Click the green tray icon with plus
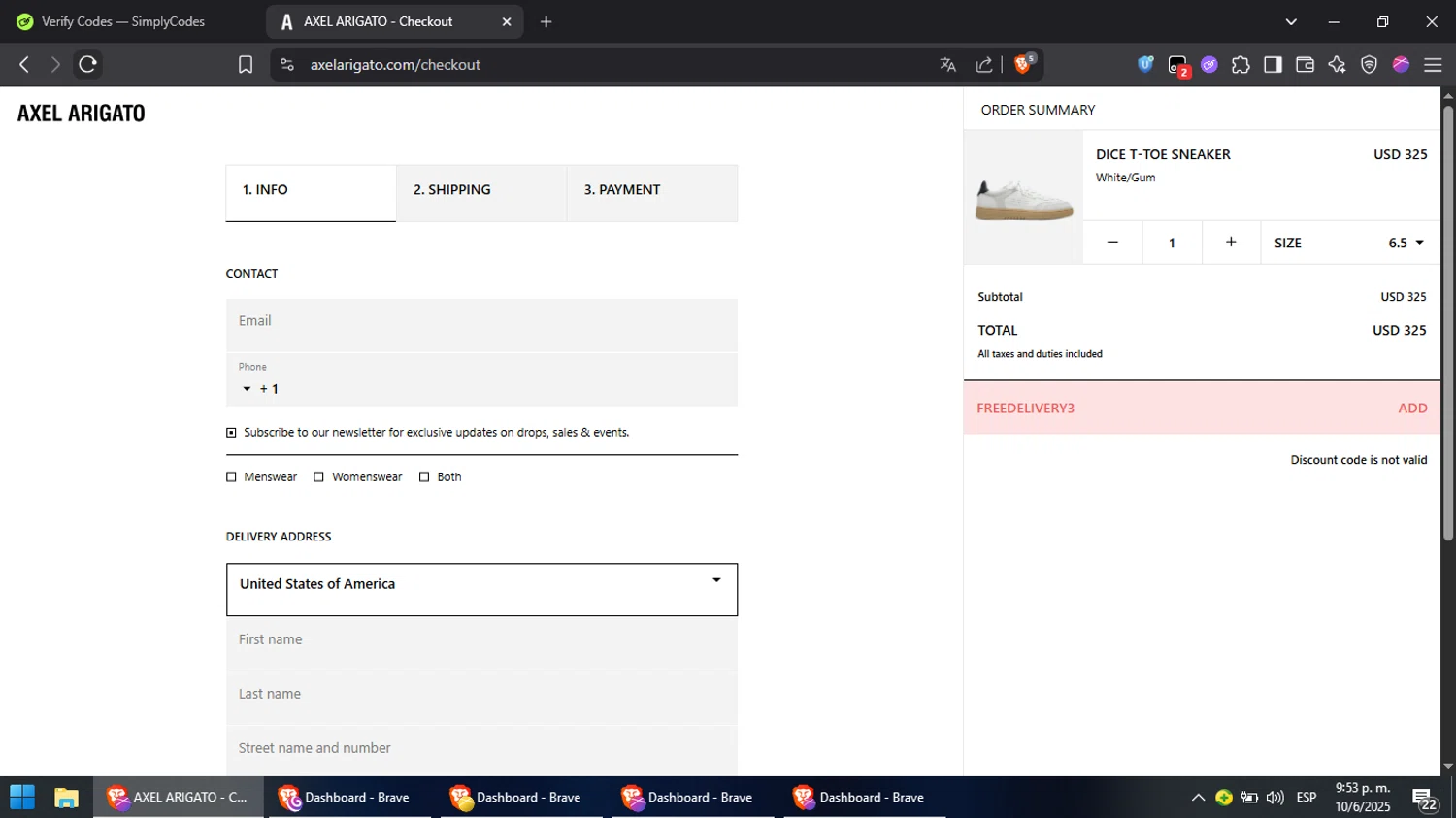The width and height of the screenshot is (1456, 818). [x=1224, y=798]
